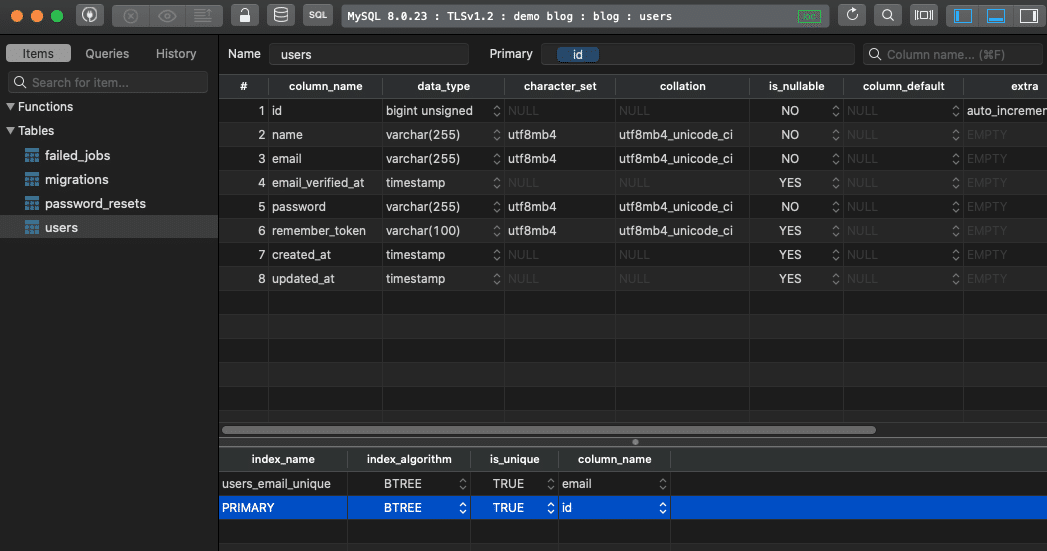The image size is (1047, 551).
Task: Open data_type dropdown for id column
Action: coord(496,111)
